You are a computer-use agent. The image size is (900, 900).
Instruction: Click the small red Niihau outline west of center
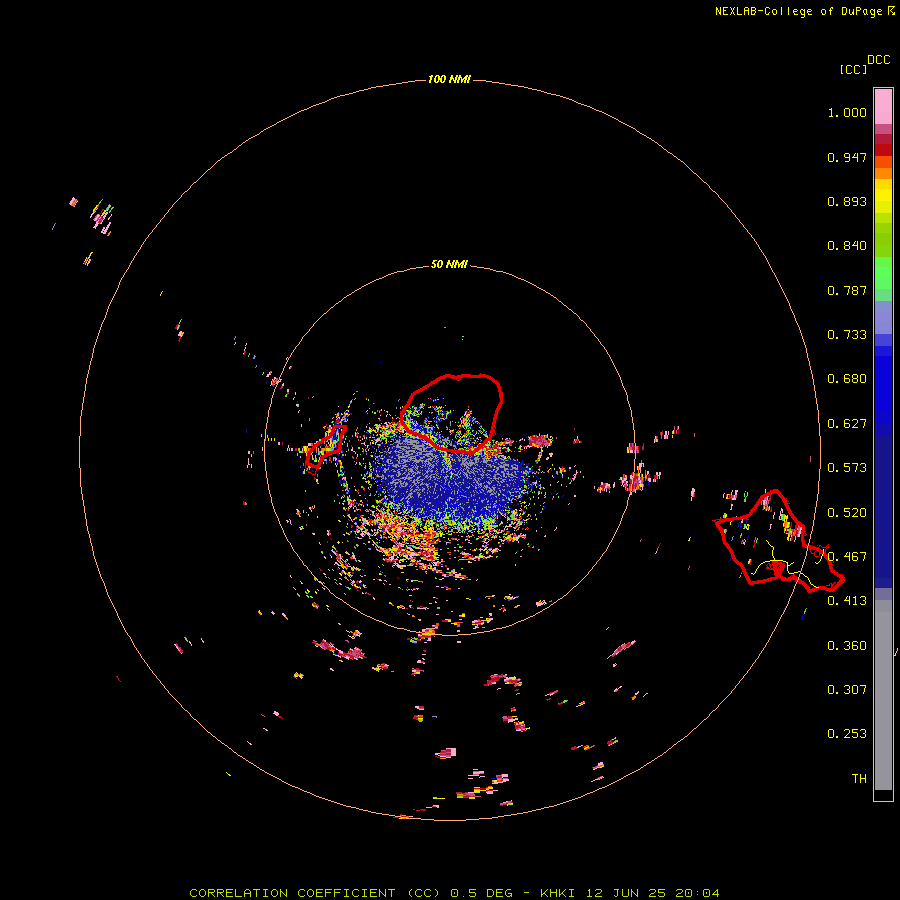(x=326, y=447)
